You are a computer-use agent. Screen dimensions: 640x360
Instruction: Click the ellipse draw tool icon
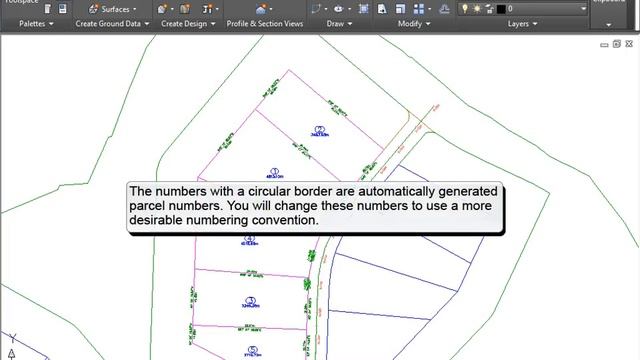point(338,9)
